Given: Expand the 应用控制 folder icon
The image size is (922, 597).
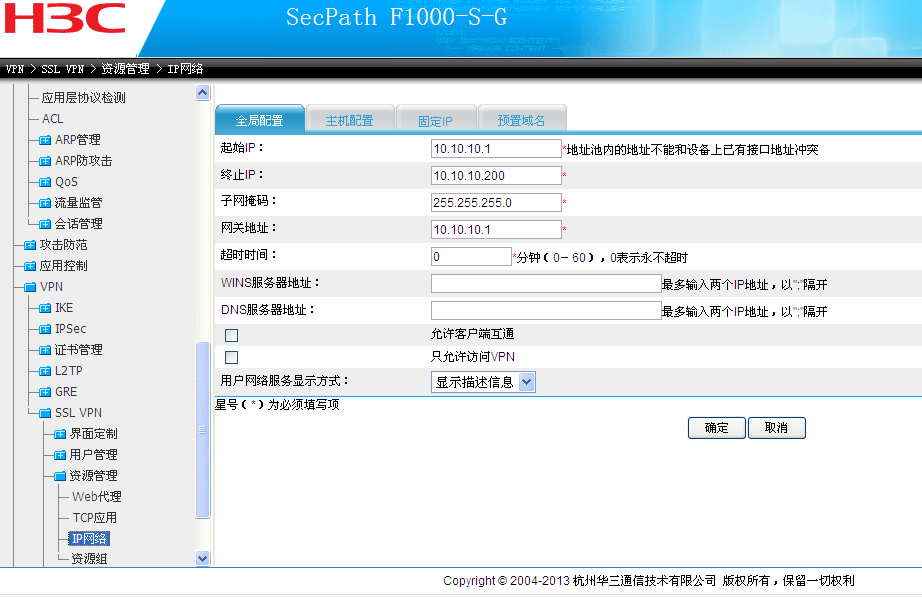Looking at the screenshot, I should pyautogui.click(x=30, y=266).
